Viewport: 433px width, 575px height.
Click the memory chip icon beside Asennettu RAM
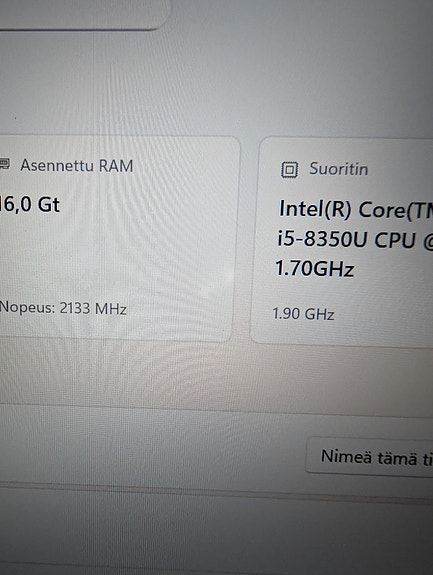pos(4,164)
